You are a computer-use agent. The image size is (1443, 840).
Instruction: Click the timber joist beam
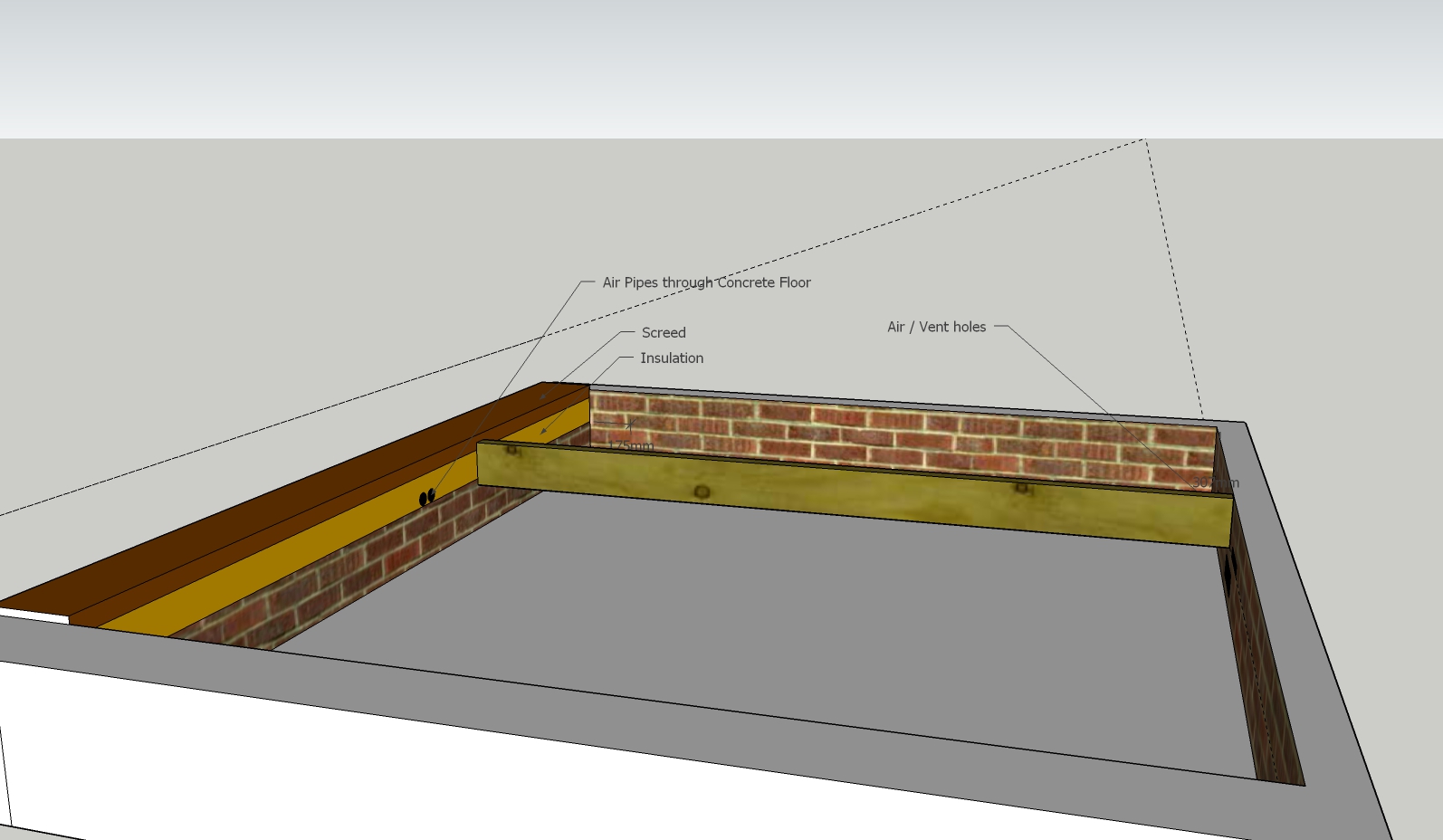tap(851, 493)
